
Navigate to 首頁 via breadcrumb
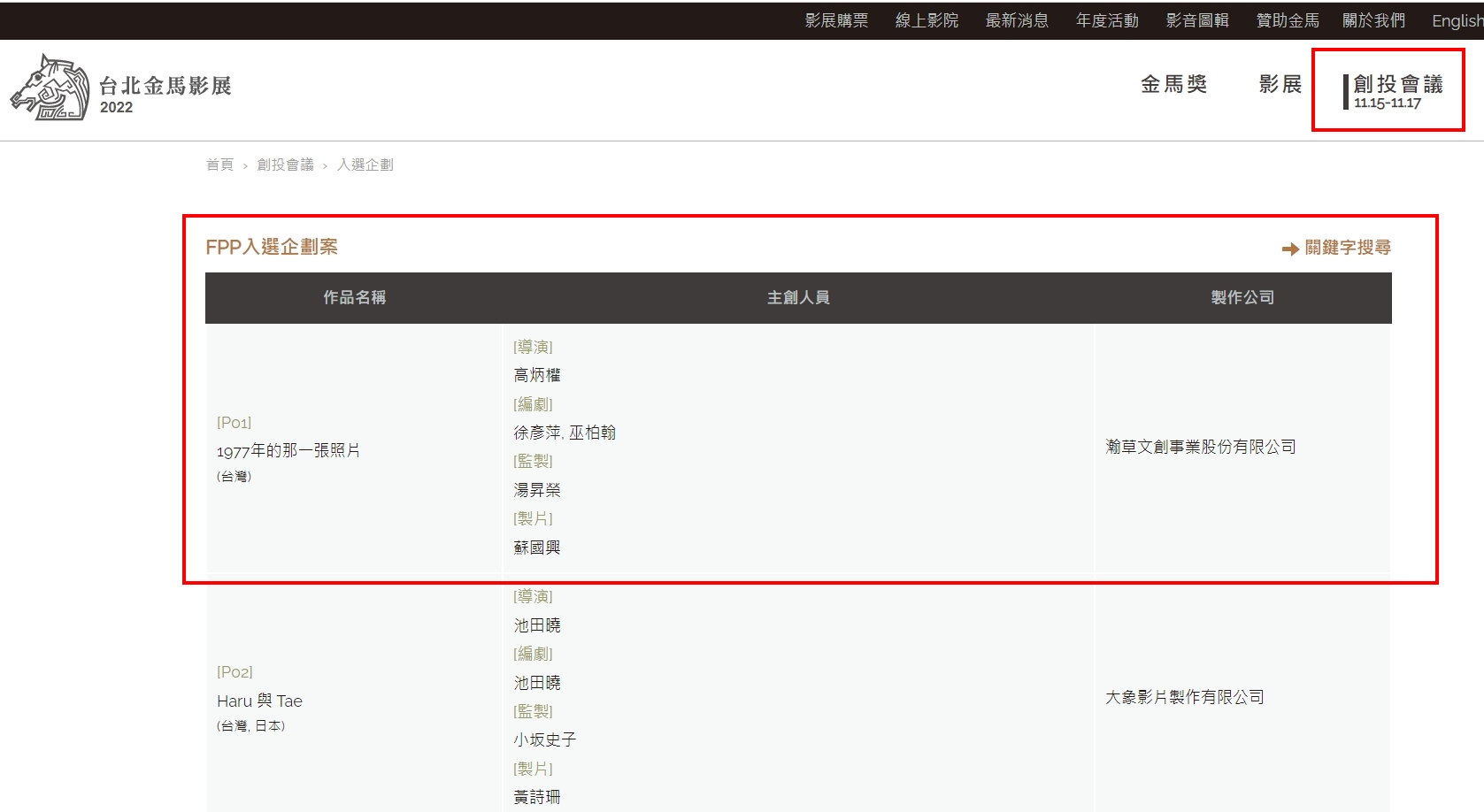(x=219, y=165)
